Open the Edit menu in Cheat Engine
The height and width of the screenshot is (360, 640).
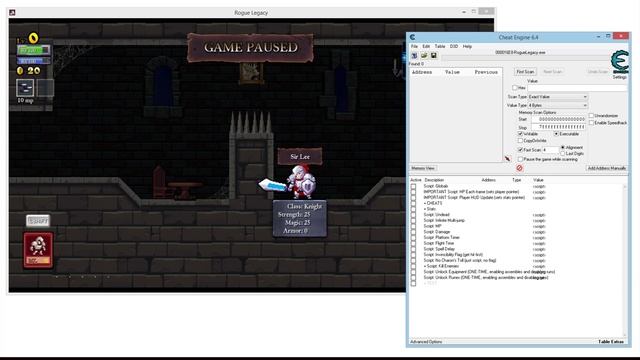coord(426,47)
